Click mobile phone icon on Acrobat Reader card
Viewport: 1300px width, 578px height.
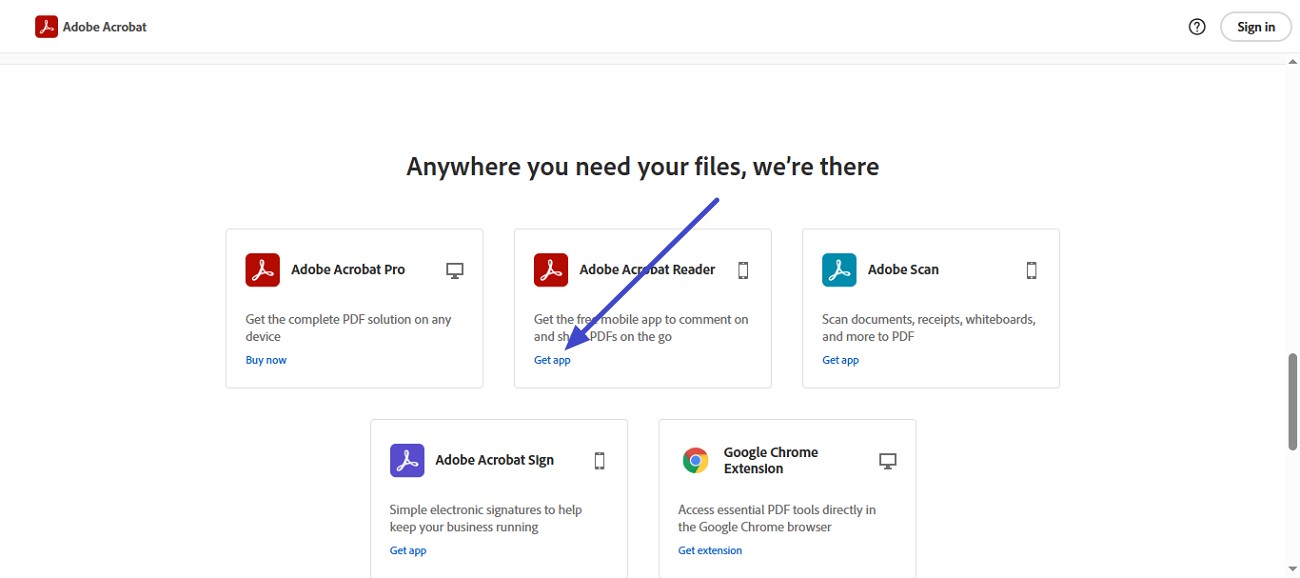point(743,270)
